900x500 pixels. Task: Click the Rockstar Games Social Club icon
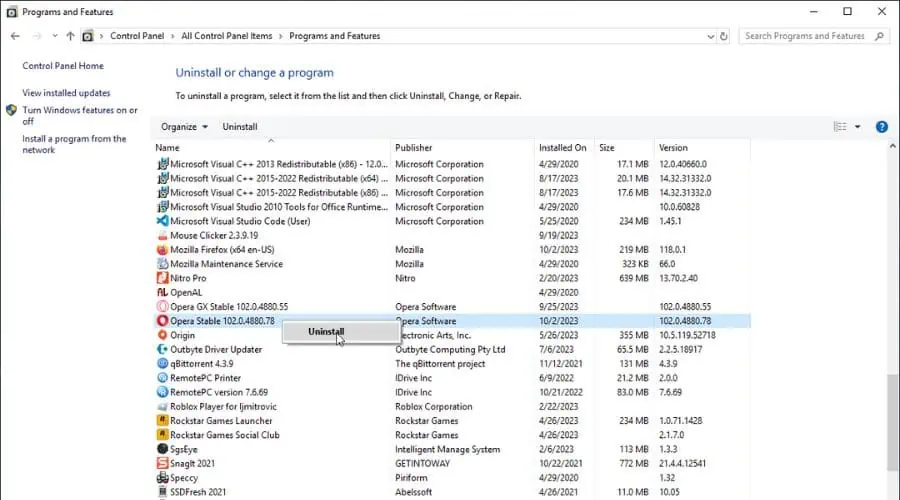pyautogui.click(x=162, y=435)
